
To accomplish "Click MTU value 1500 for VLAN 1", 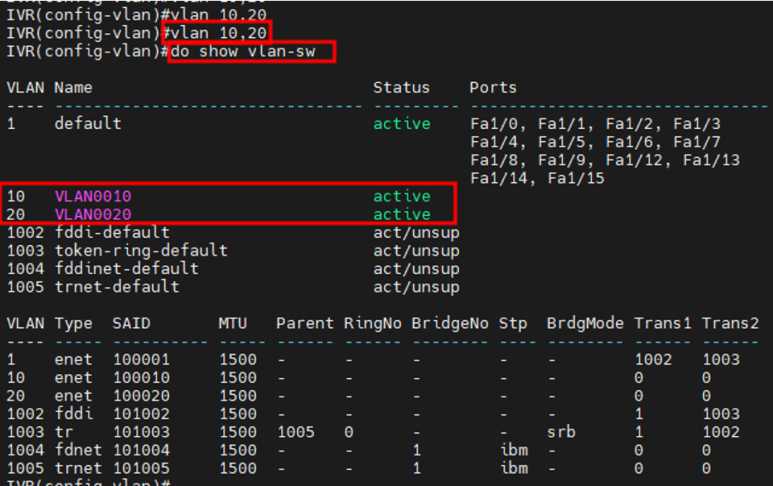I will click(x=238, y=359).
